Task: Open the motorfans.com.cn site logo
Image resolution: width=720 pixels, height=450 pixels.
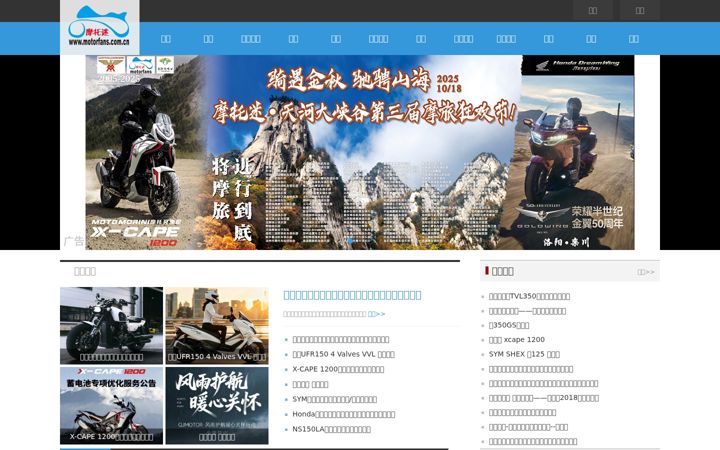Action: pos(100,27)
